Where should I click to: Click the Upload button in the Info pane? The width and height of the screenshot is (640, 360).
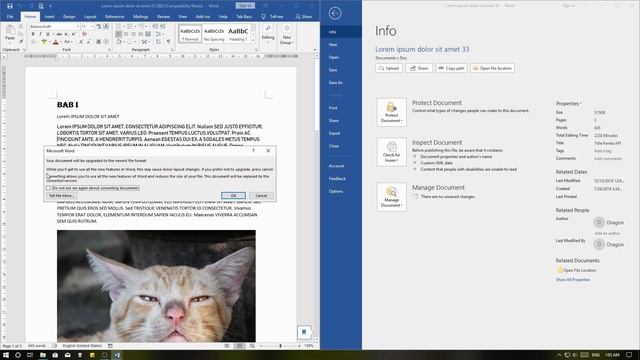point(389,68)
